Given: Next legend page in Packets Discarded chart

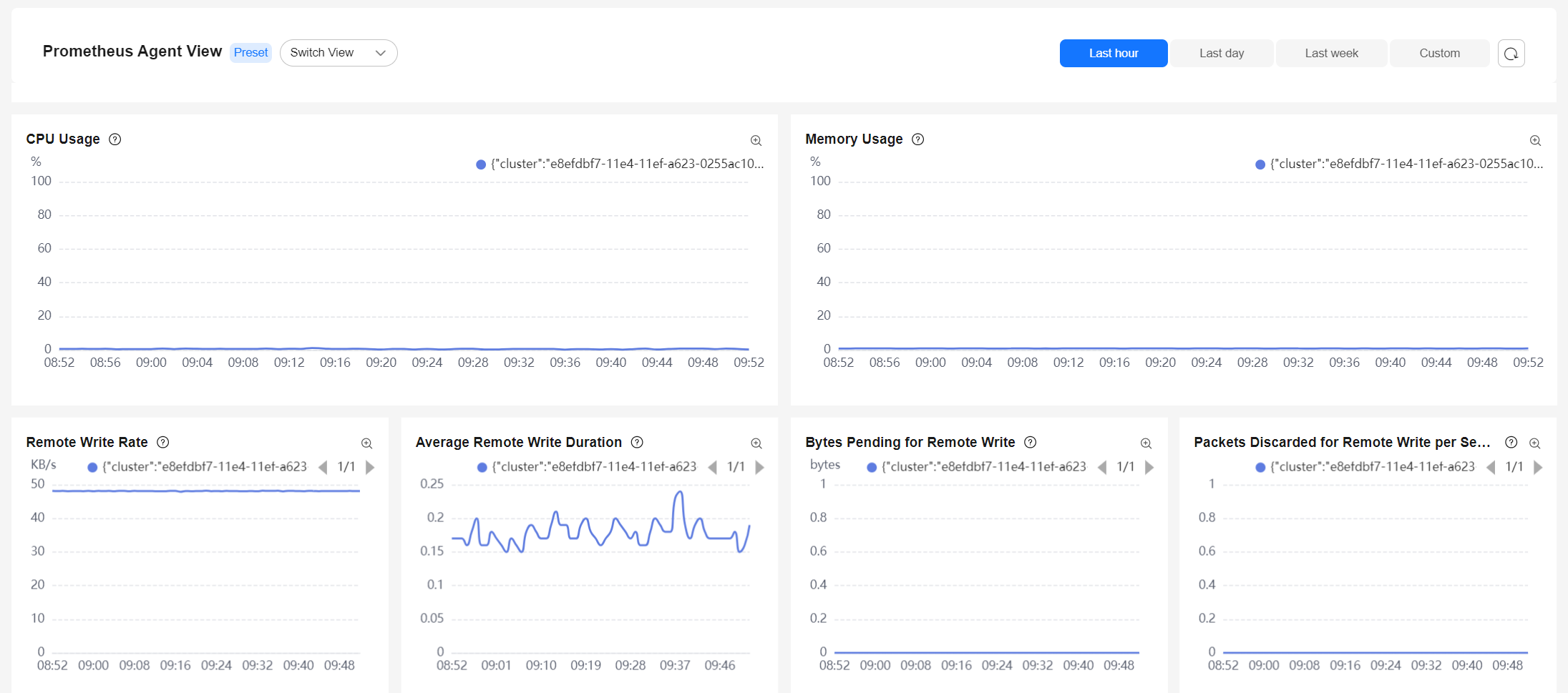Looking at the screenshot, I should point(1538,467).
